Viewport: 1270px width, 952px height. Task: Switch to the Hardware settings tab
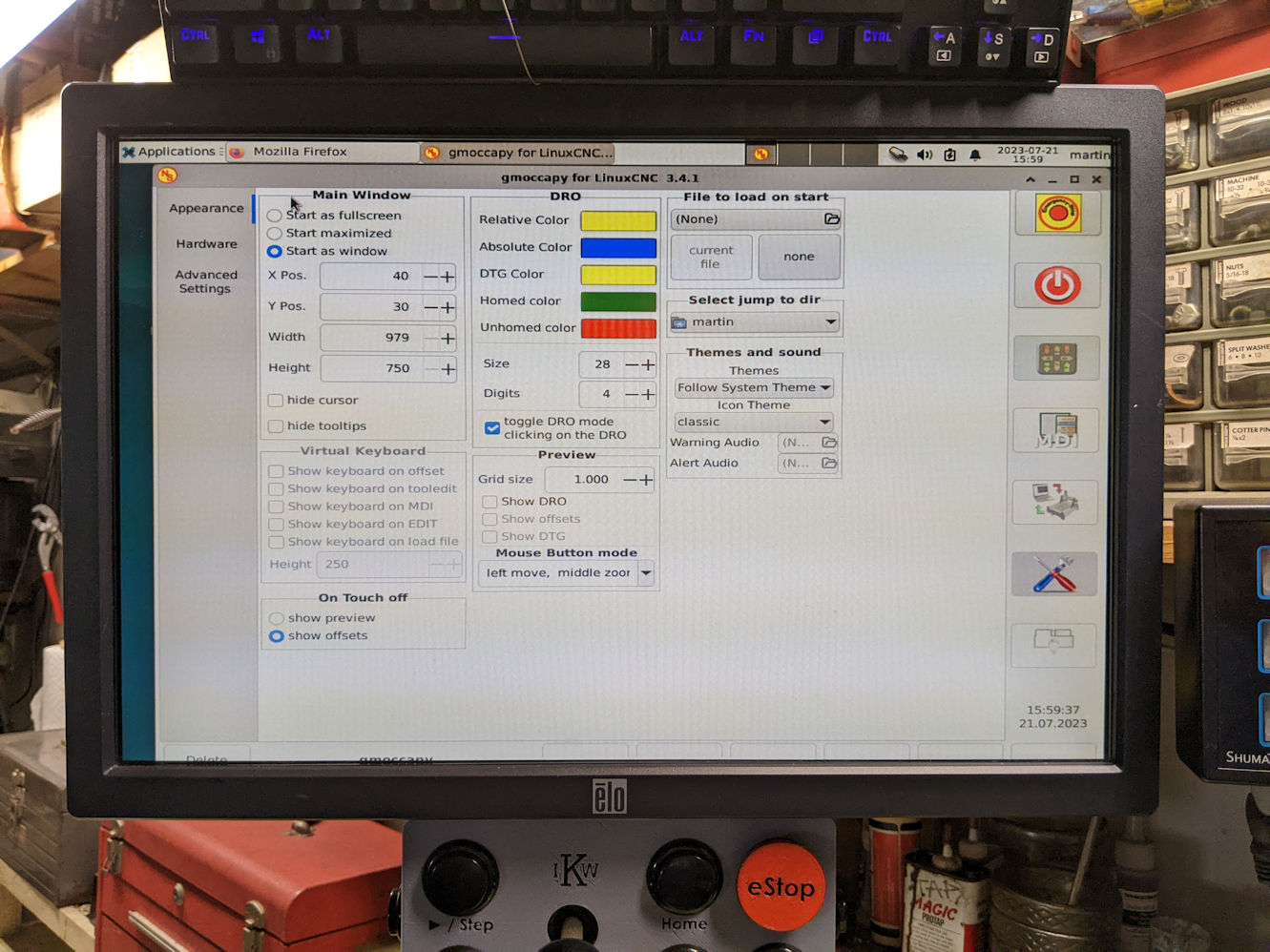(206, 244)
